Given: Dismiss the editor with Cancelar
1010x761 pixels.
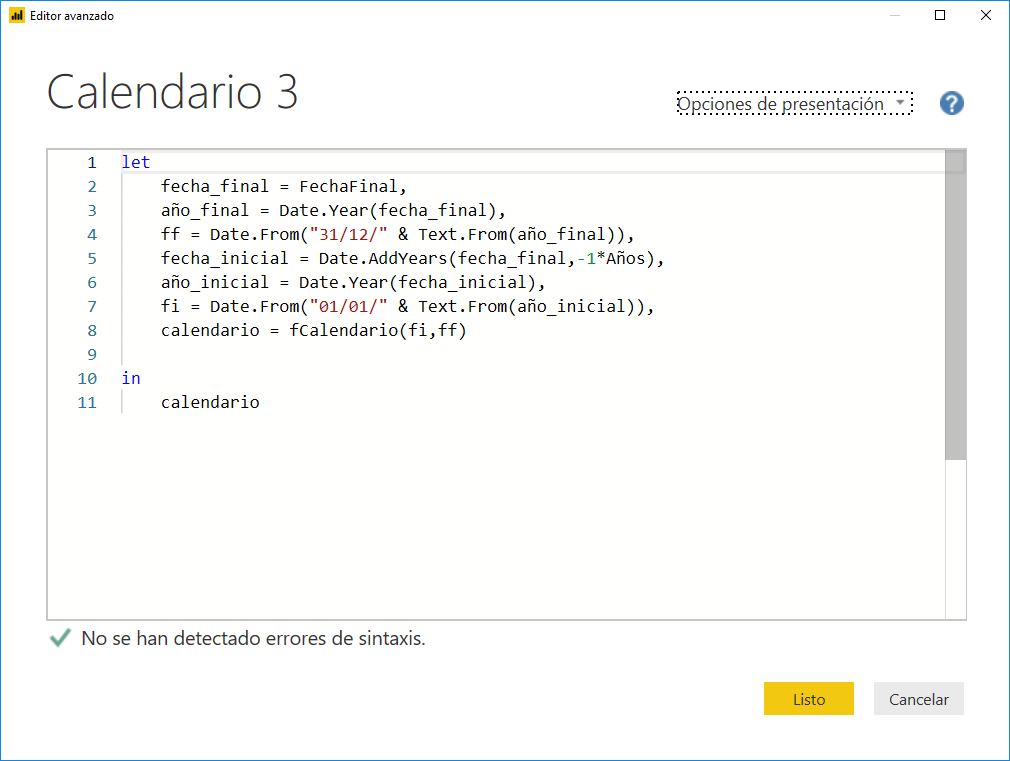Looking at the screenshot, I should pyautogui.click(x=918, y=698).
